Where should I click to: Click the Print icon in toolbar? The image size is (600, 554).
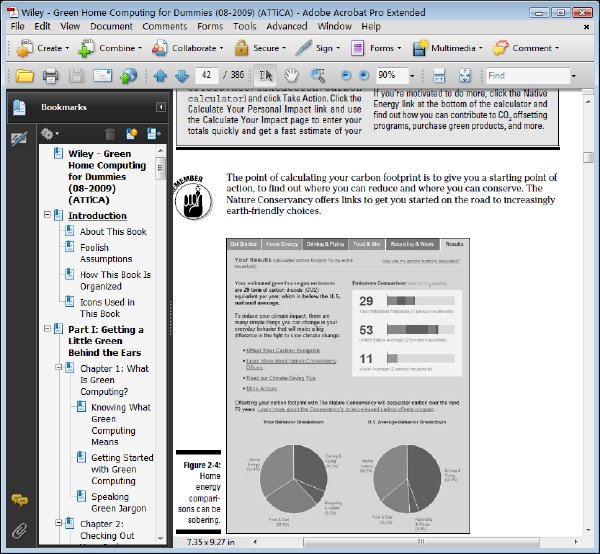click(51, 75)
